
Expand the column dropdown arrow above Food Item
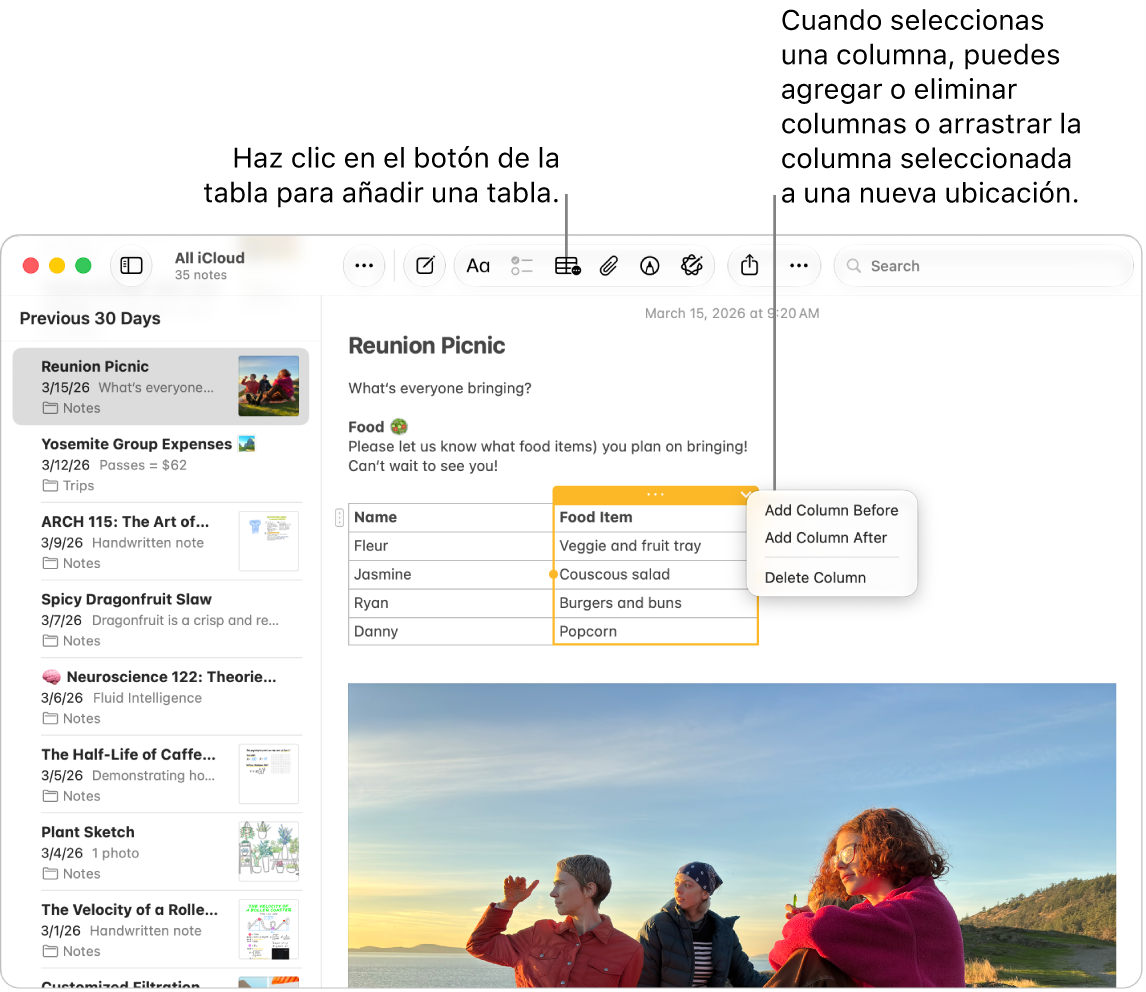[x=745, y=495]
